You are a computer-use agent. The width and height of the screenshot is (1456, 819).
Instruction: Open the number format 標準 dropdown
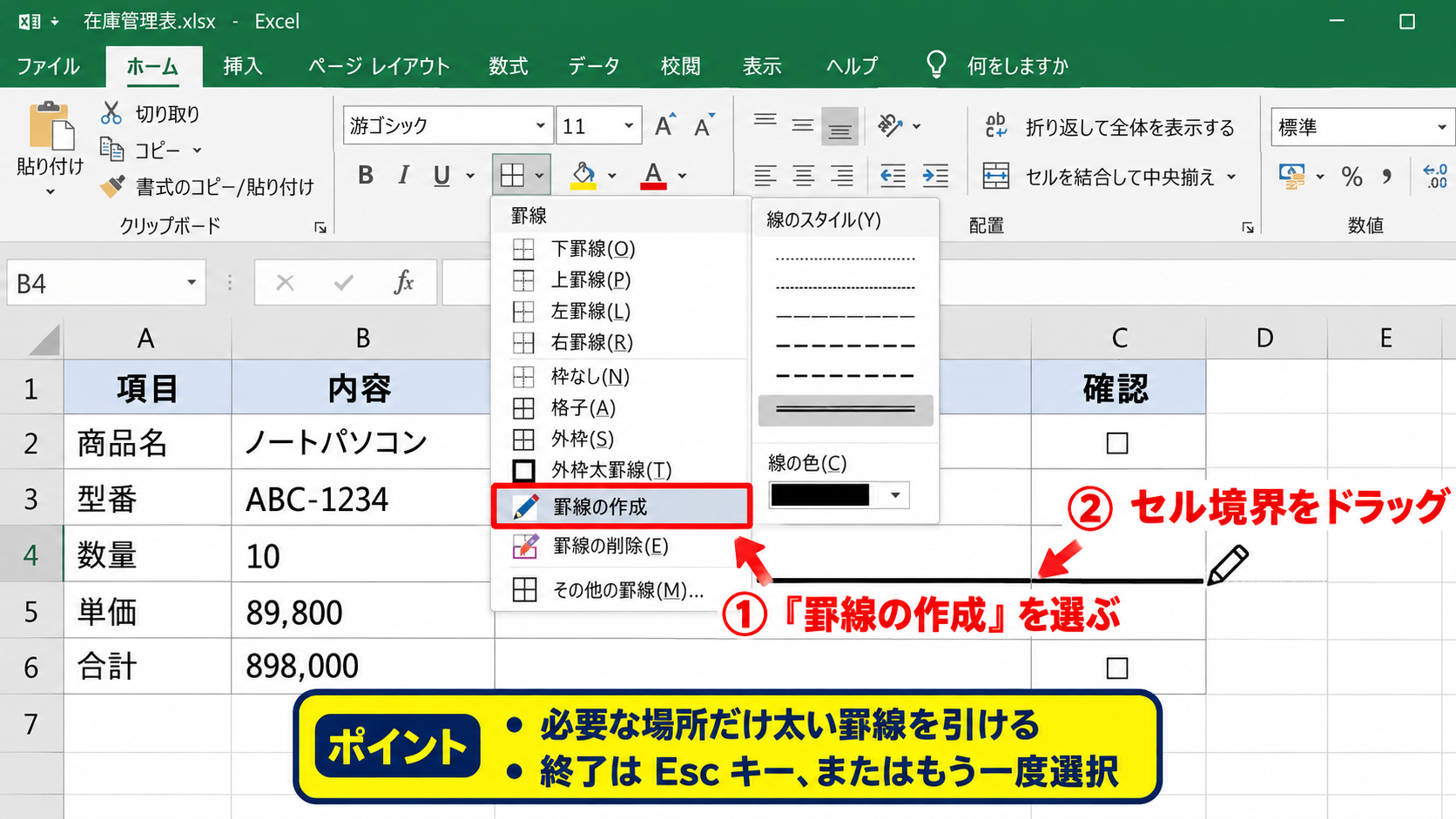pyautogui.click(x=1441, y=128)
